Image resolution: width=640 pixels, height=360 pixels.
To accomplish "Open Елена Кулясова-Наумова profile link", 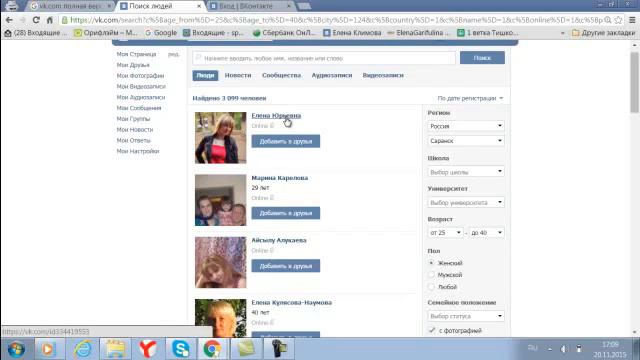I will coord(291,302).
